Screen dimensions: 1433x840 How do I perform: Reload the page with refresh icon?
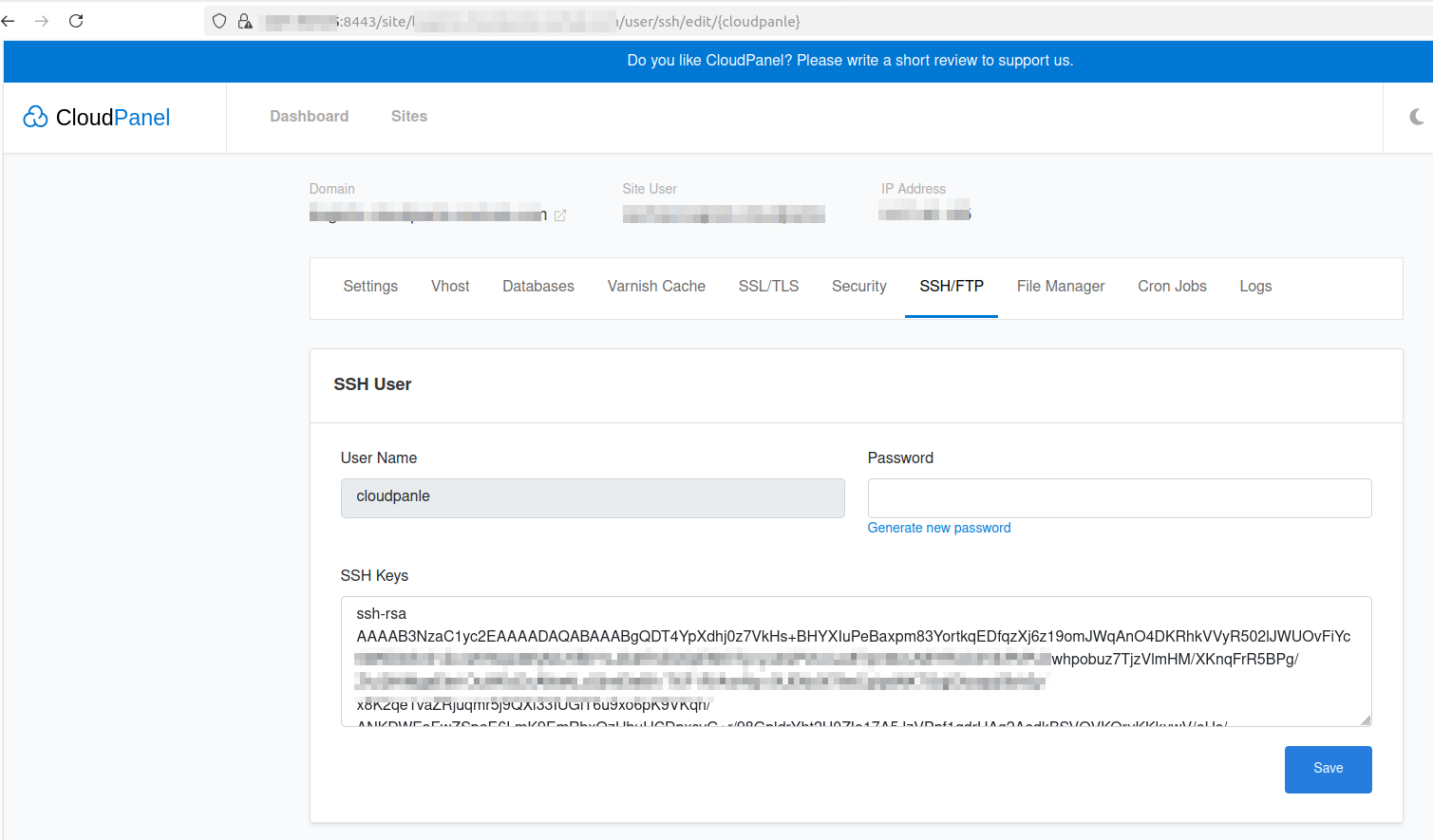[76, 21]
